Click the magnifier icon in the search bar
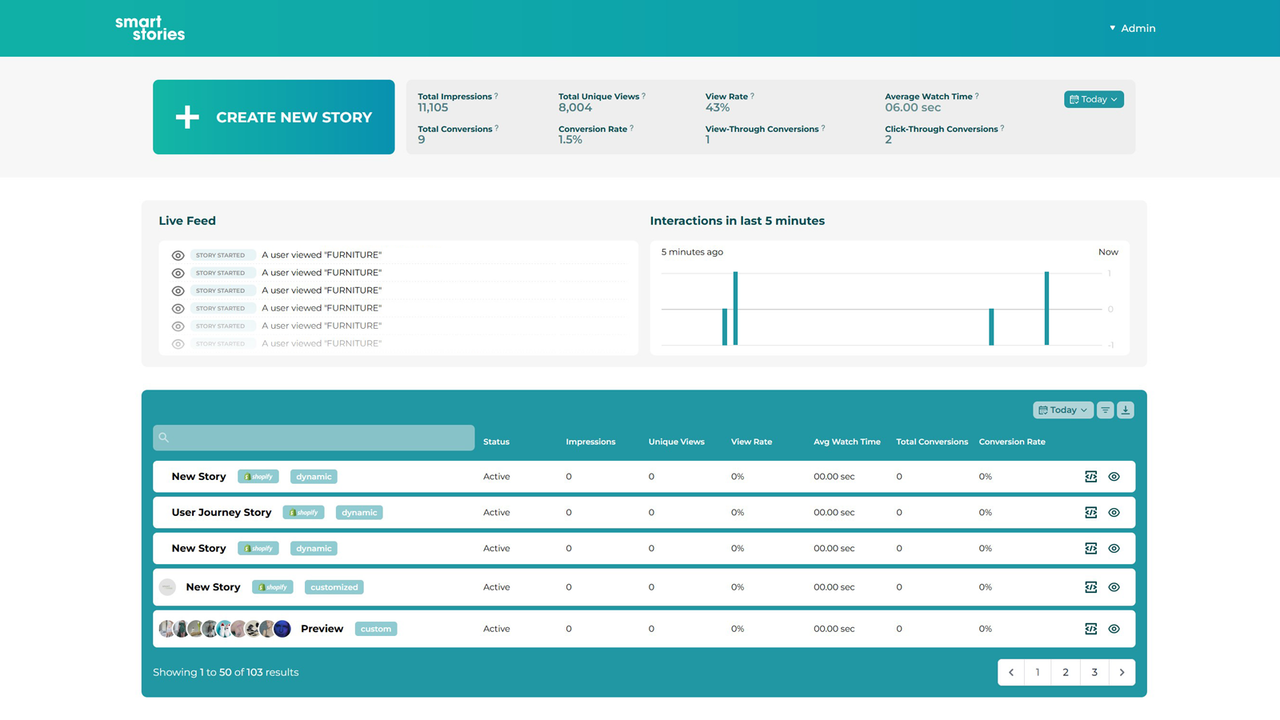This screenshot has width=1280, height=720. (163, 437)
